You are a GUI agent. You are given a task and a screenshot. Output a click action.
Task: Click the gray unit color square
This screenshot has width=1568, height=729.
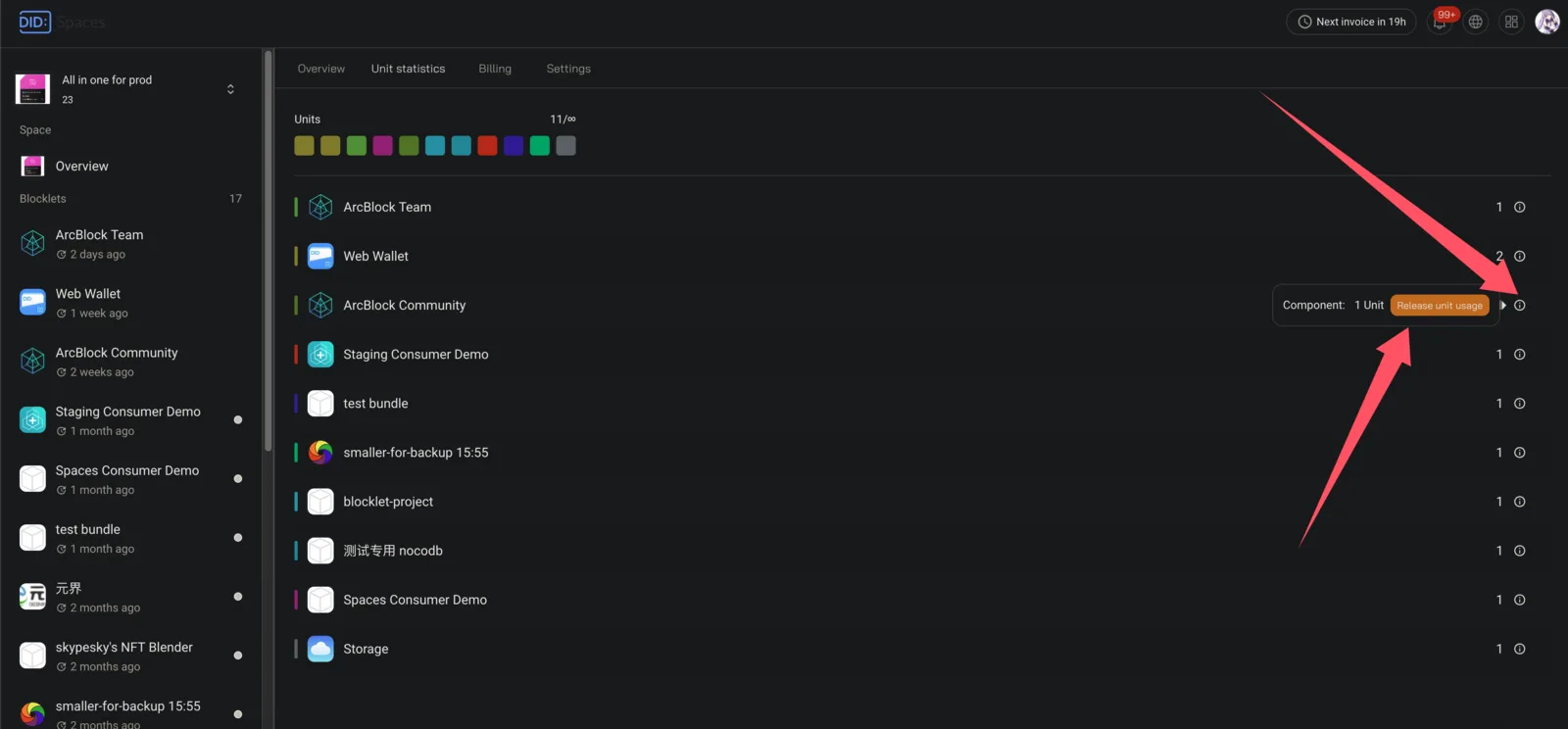point(565,146)
